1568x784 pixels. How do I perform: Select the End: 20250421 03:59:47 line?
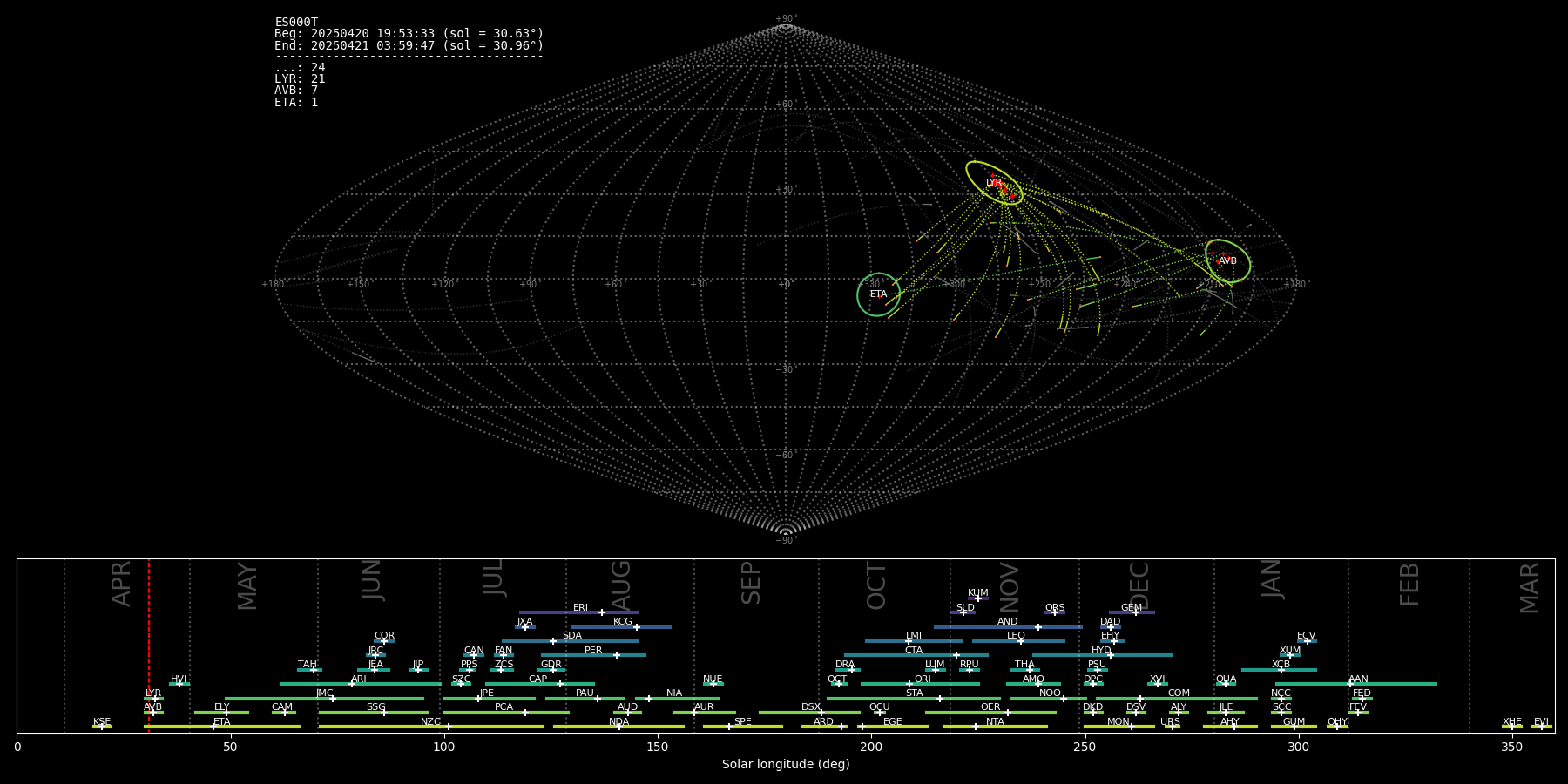pos(409,46)
